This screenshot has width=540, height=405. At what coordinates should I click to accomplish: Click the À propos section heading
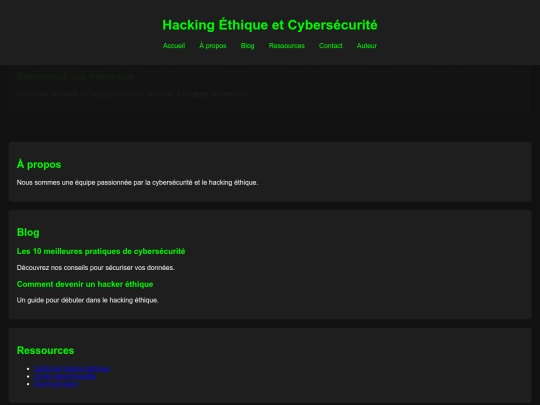pos(39,164)
